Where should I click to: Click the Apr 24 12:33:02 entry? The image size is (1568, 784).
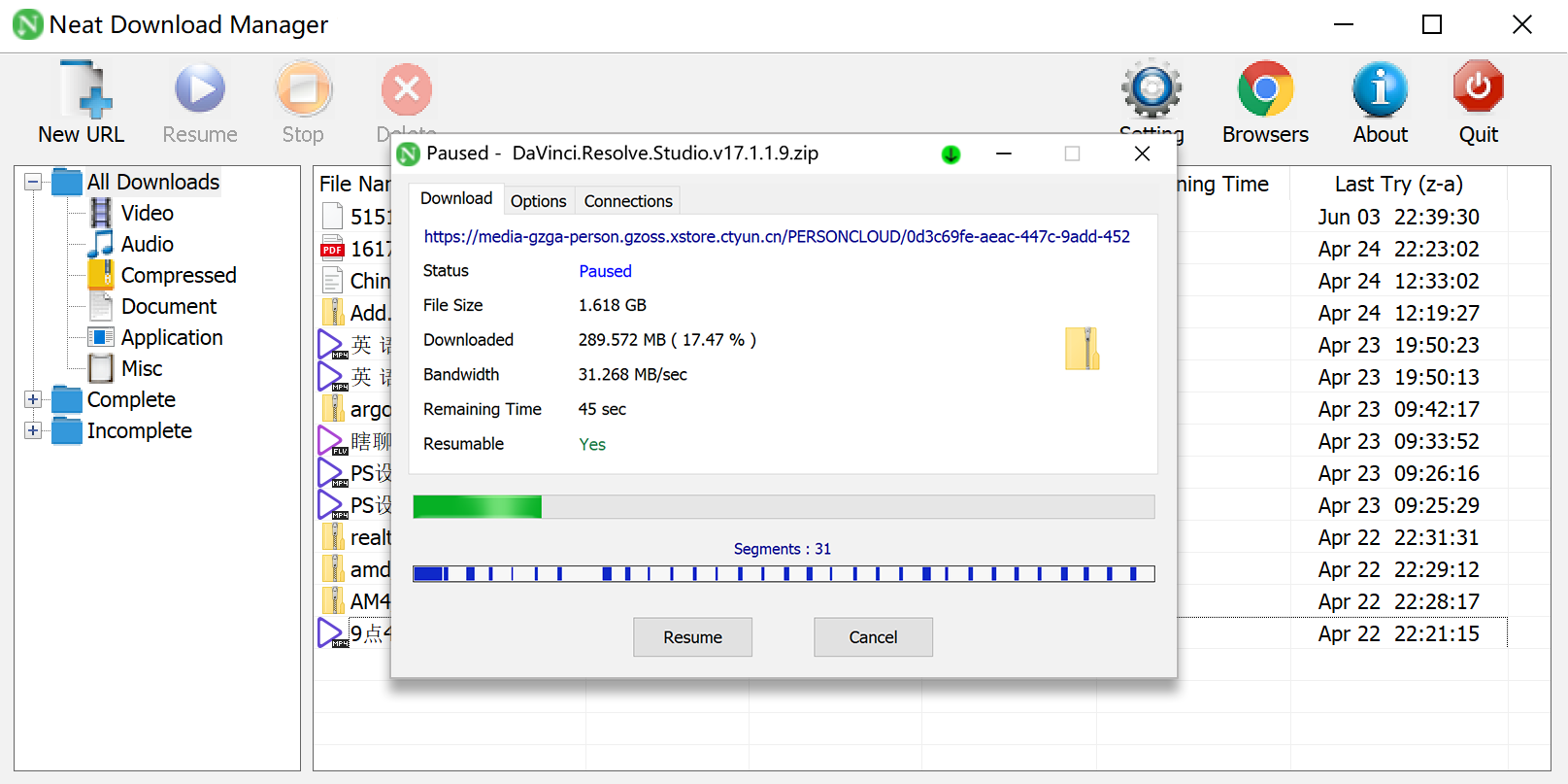[1398, 281]
